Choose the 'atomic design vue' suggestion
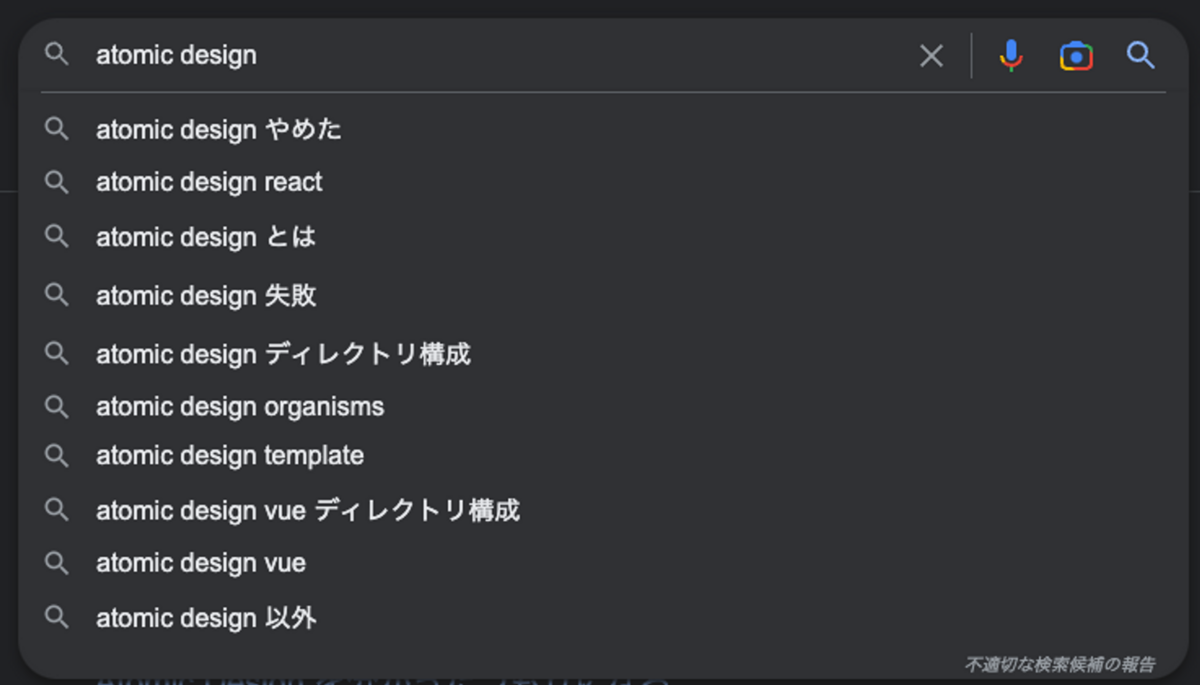Image resolution: width=1200 pixels, height=685 pixels. [600, 563]
